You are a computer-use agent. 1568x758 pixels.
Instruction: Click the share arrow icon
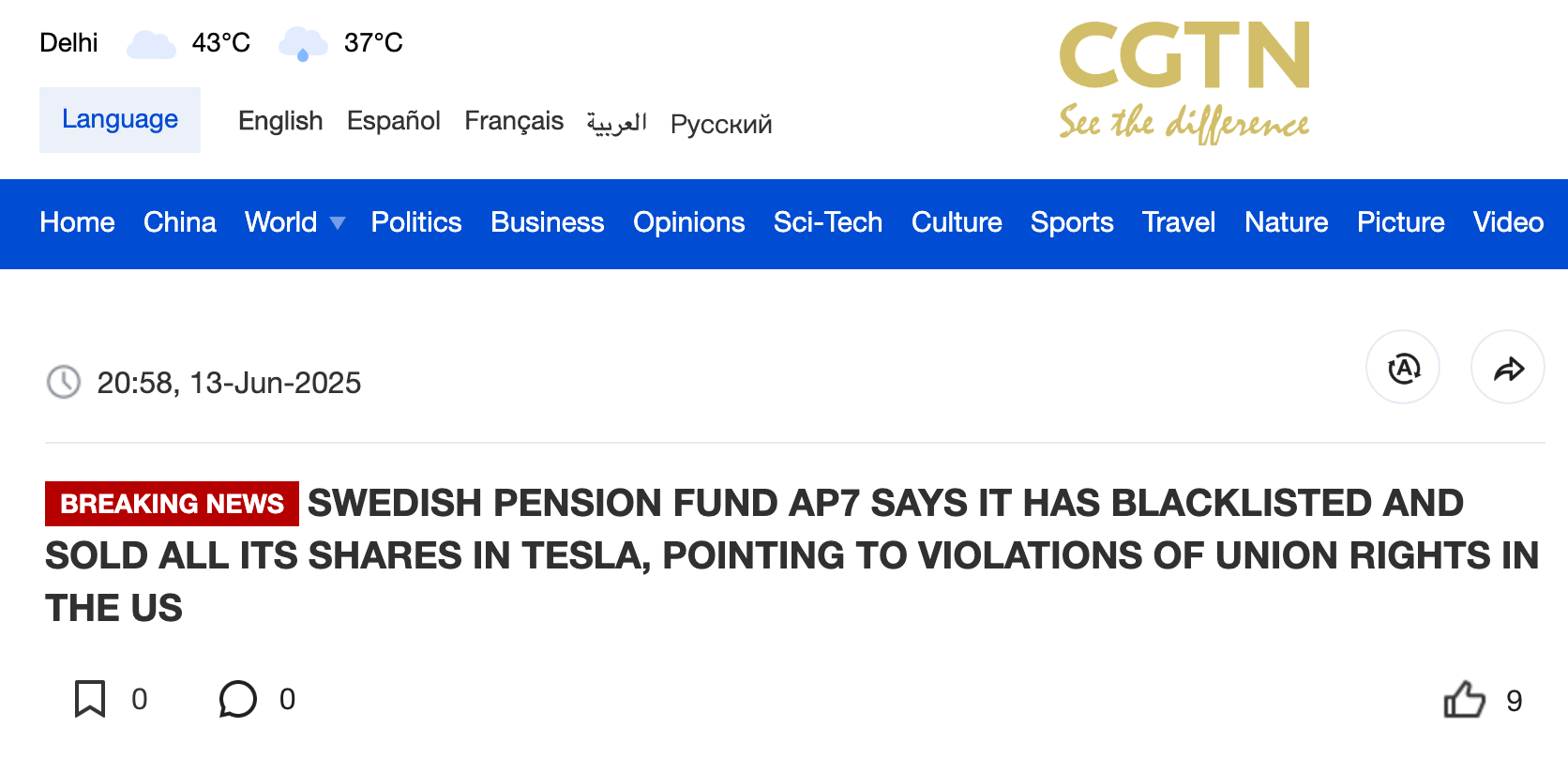(1508, 368)
